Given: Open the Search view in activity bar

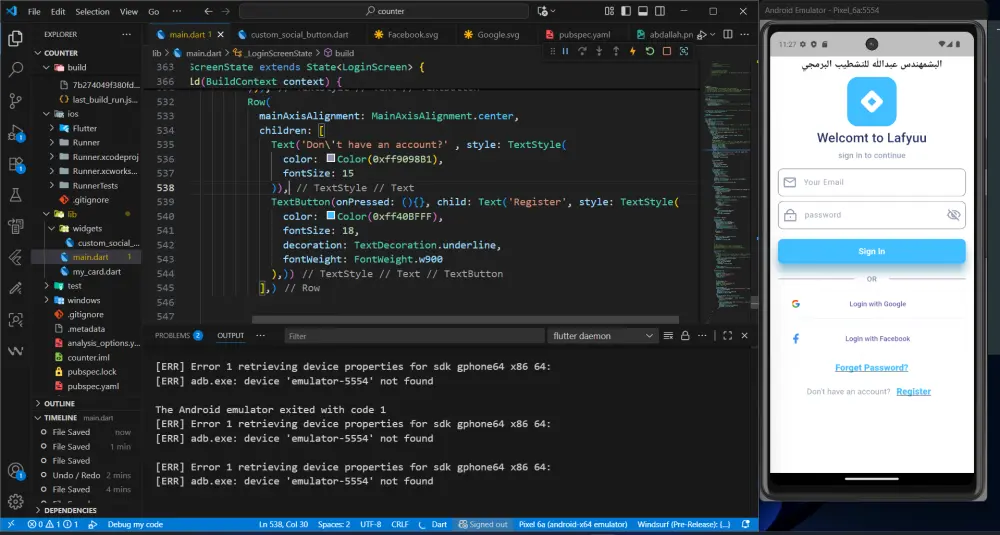Looking at the screenshot, I should 16,70.
